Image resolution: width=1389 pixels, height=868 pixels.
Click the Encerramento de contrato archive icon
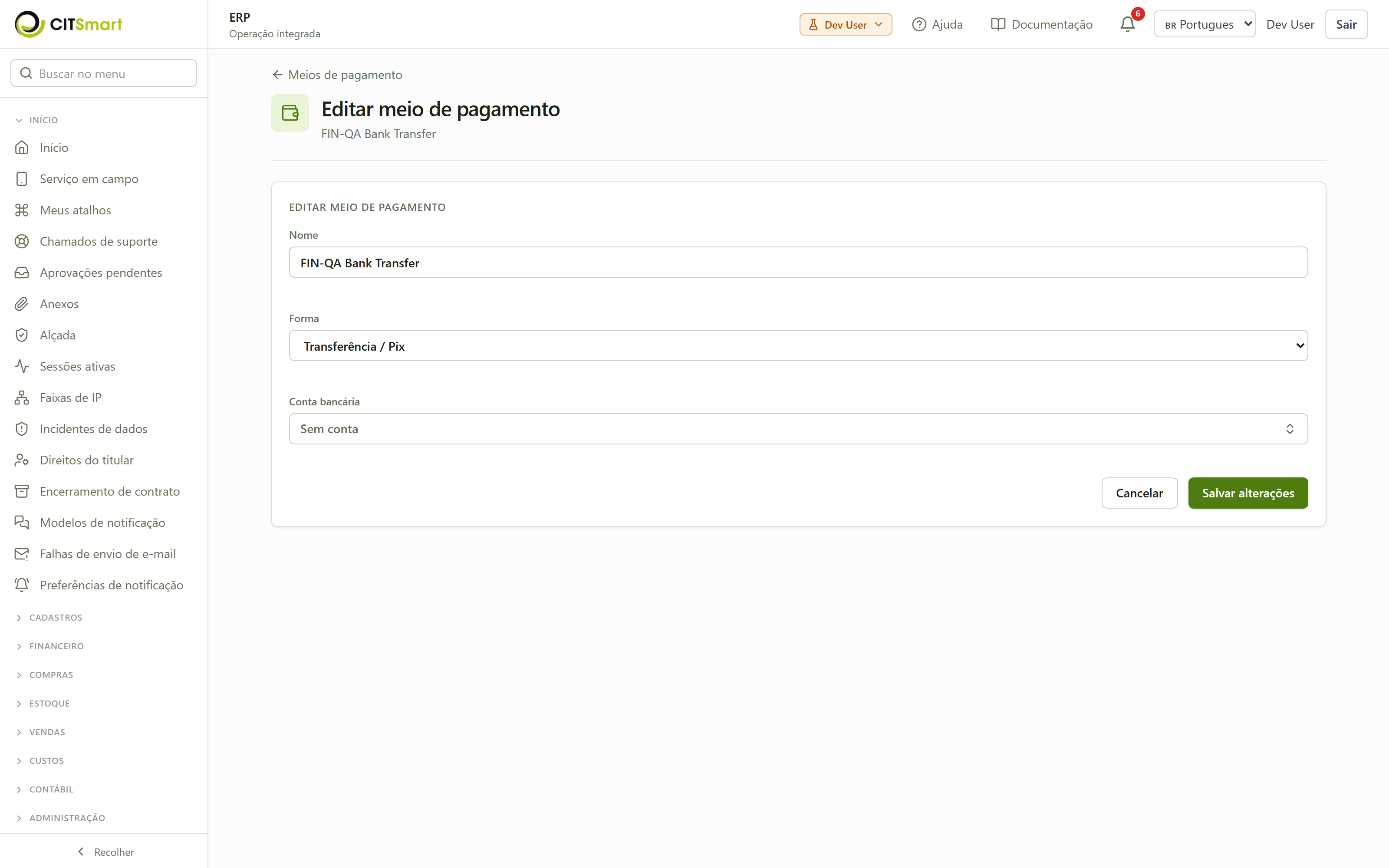22,491
